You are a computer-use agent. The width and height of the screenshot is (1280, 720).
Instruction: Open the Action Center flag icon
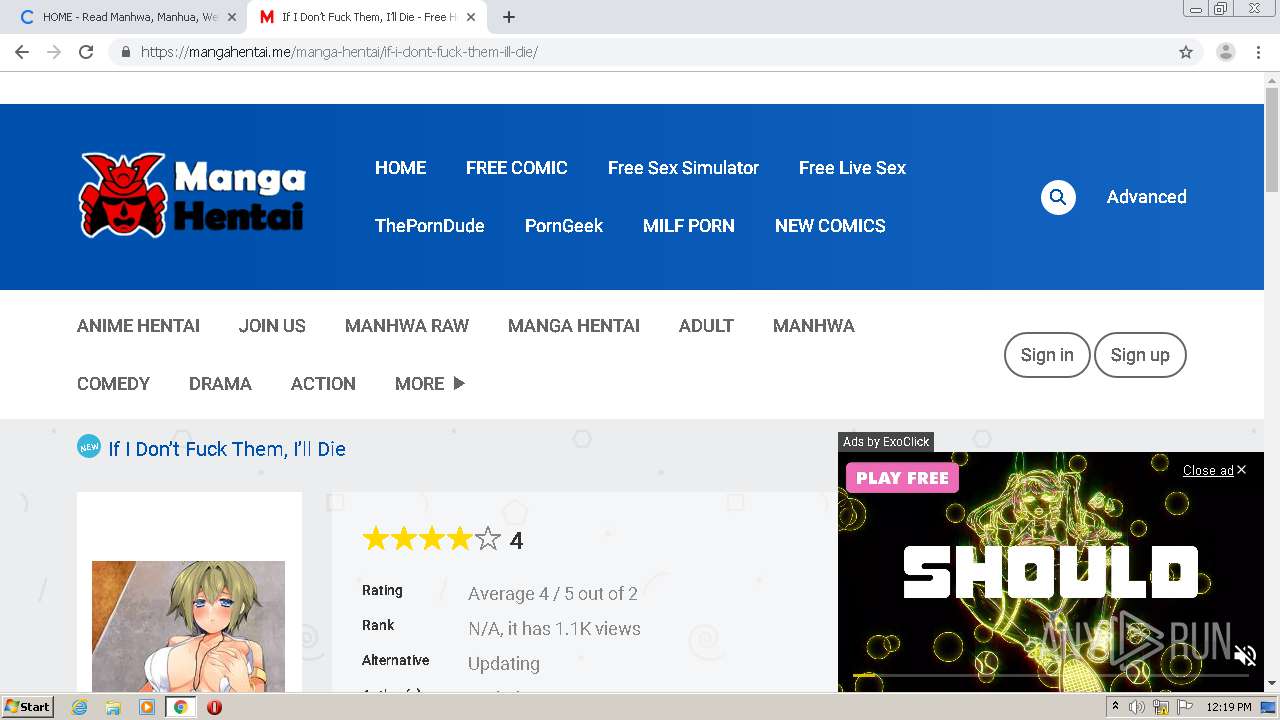(x=1185, y=707)
